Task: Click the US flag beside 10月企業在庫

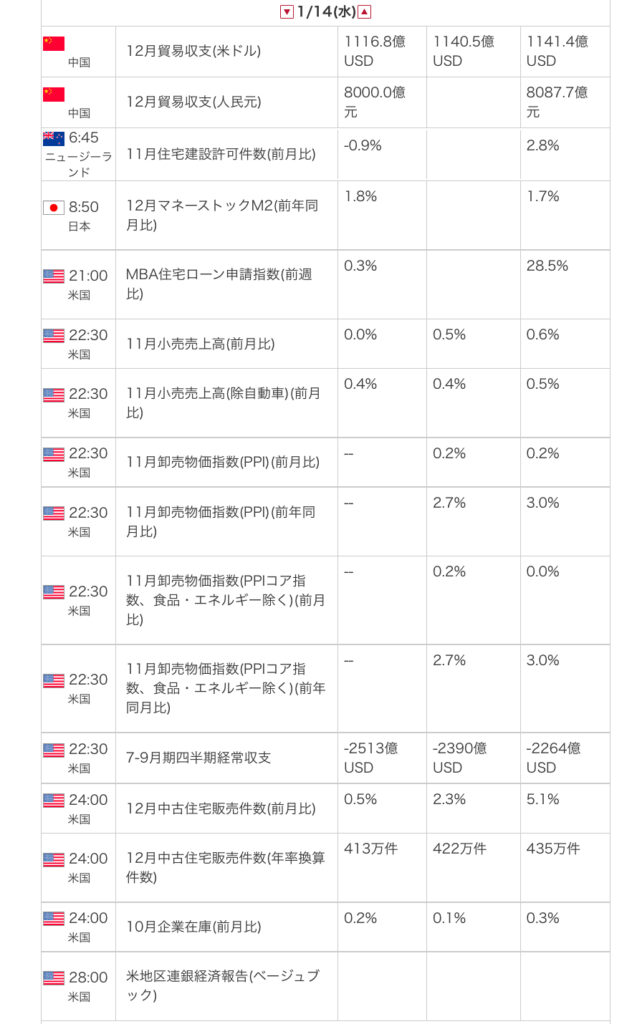Action: [x=54, y=919]
